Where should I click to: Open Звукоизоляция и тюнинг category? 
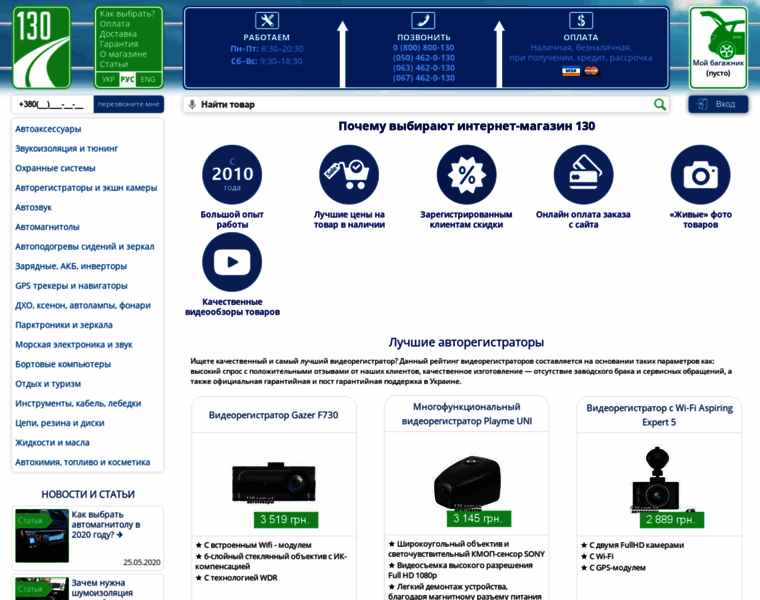(66, 148)
